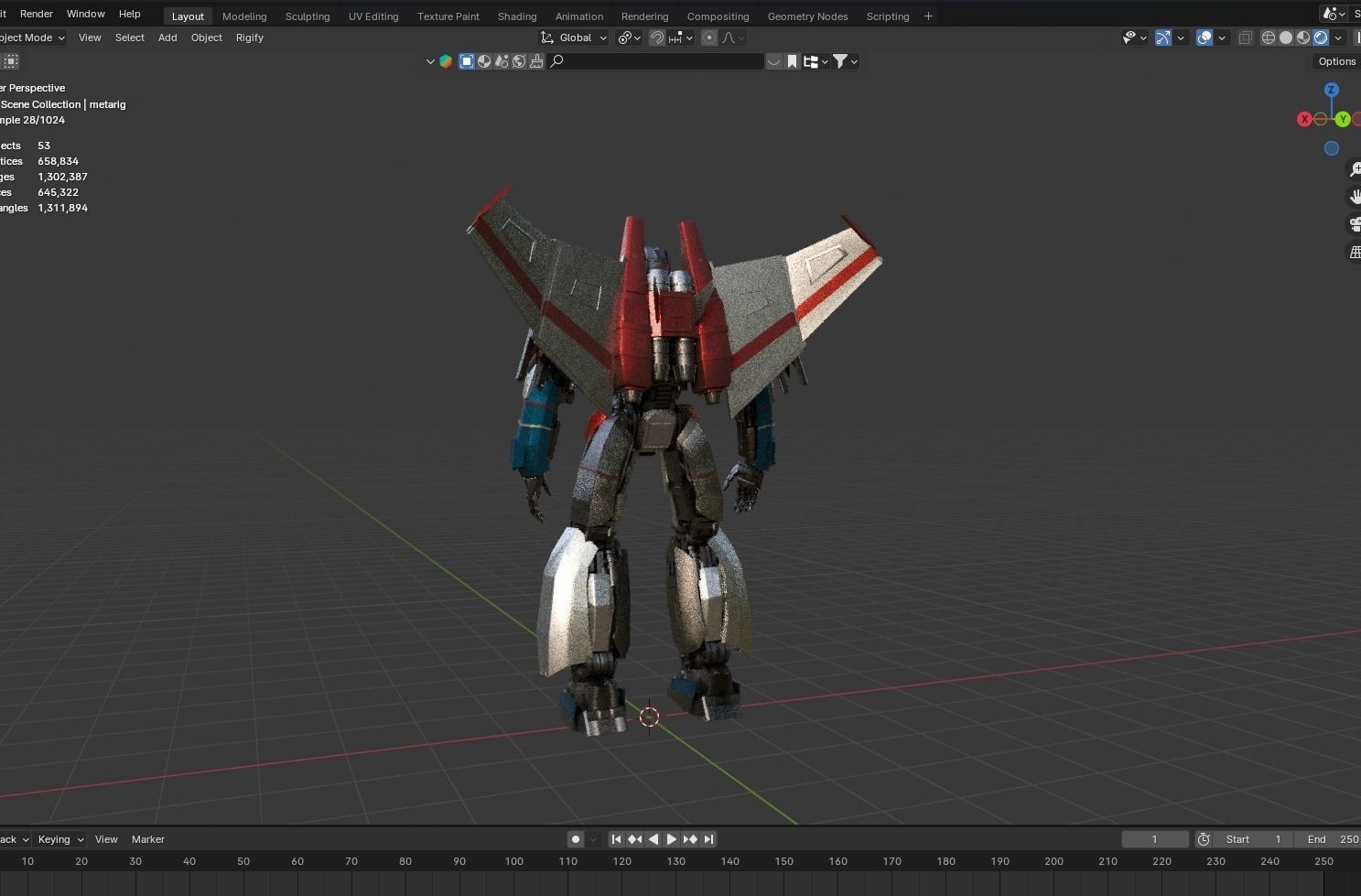Toggle proportional editing

pyautogui.click(x=709, y=38)
